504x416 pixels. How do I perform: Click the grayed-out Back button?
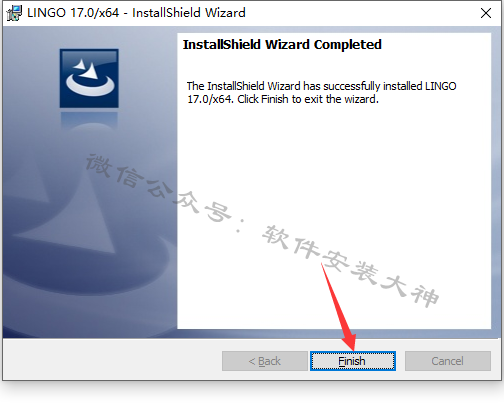pos(265,361)
